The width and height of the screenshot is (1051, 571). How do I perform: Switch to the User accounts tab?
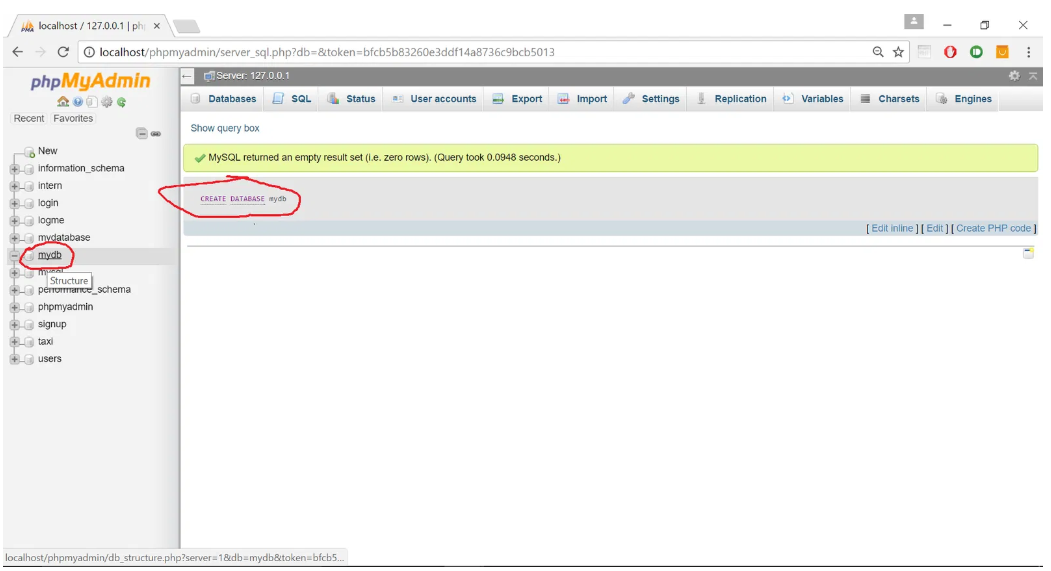434,99
